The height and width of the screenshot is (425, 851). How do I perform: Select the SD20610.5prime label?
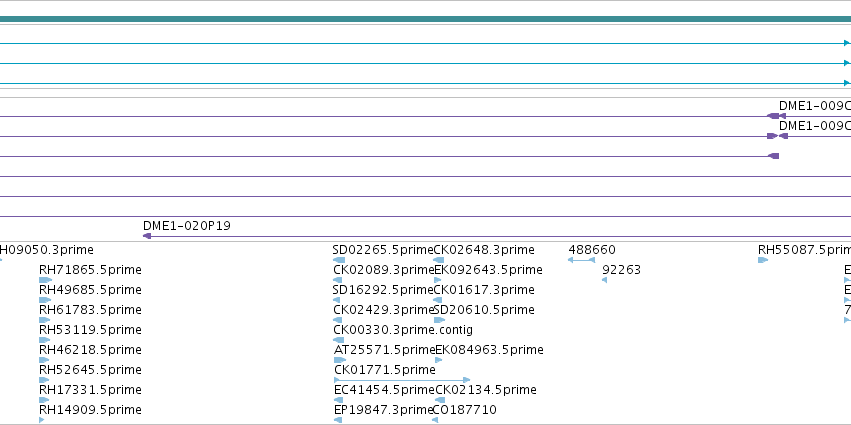tap(485, 310)
